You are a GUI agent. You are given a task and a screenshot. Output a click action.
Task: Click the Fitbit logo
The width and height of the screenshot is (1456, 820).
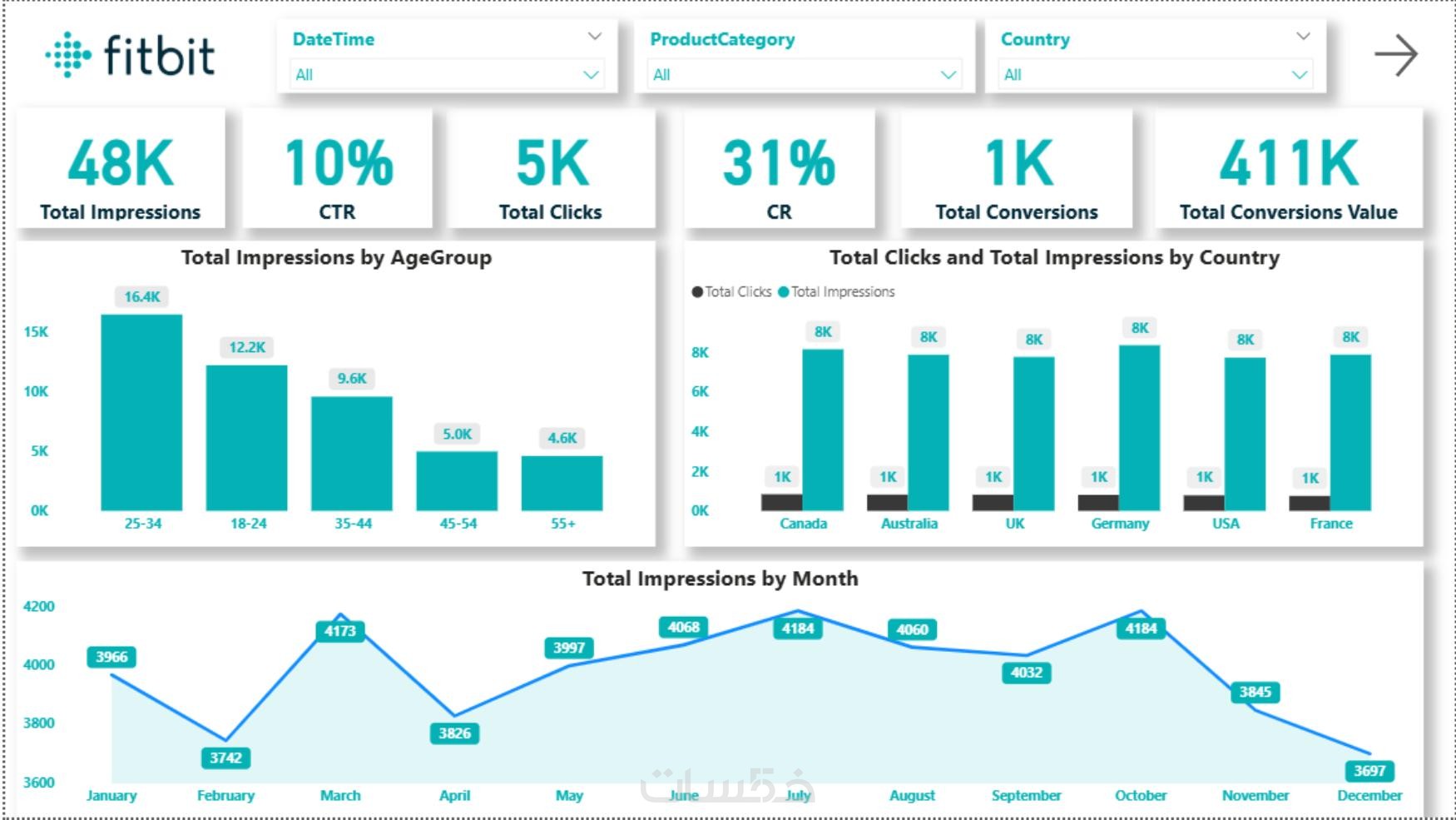click(x=130, y=55)
